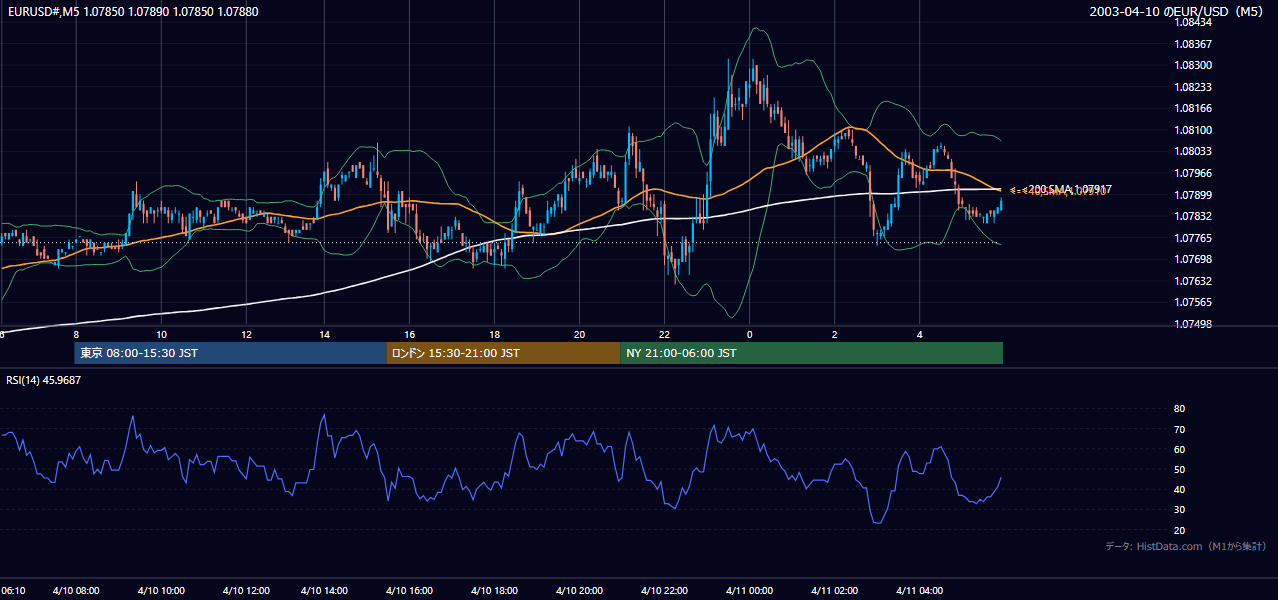
Task: Click price axis value 1.07832
Action: tap(1192, 216)
